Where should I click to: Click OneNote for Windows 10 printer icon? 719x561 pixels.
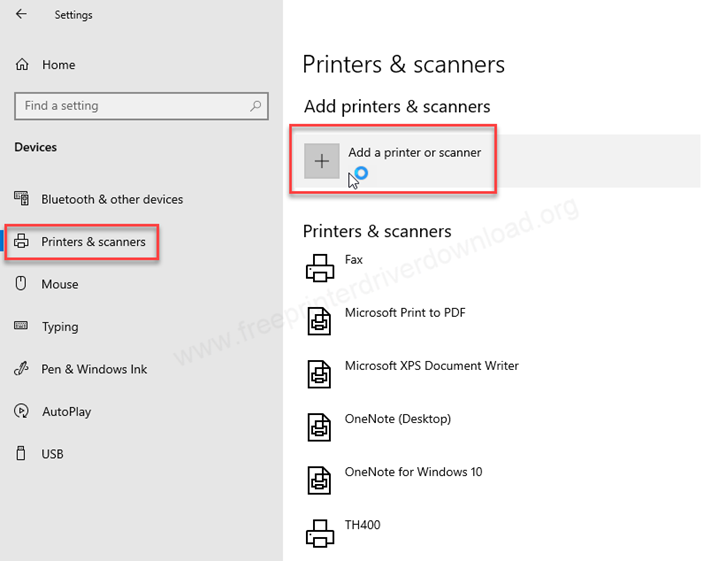[x=319, y=480]
